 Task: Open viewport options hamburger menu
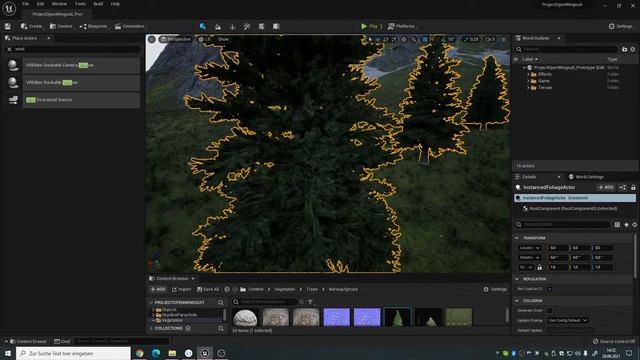tap(151, 39)
